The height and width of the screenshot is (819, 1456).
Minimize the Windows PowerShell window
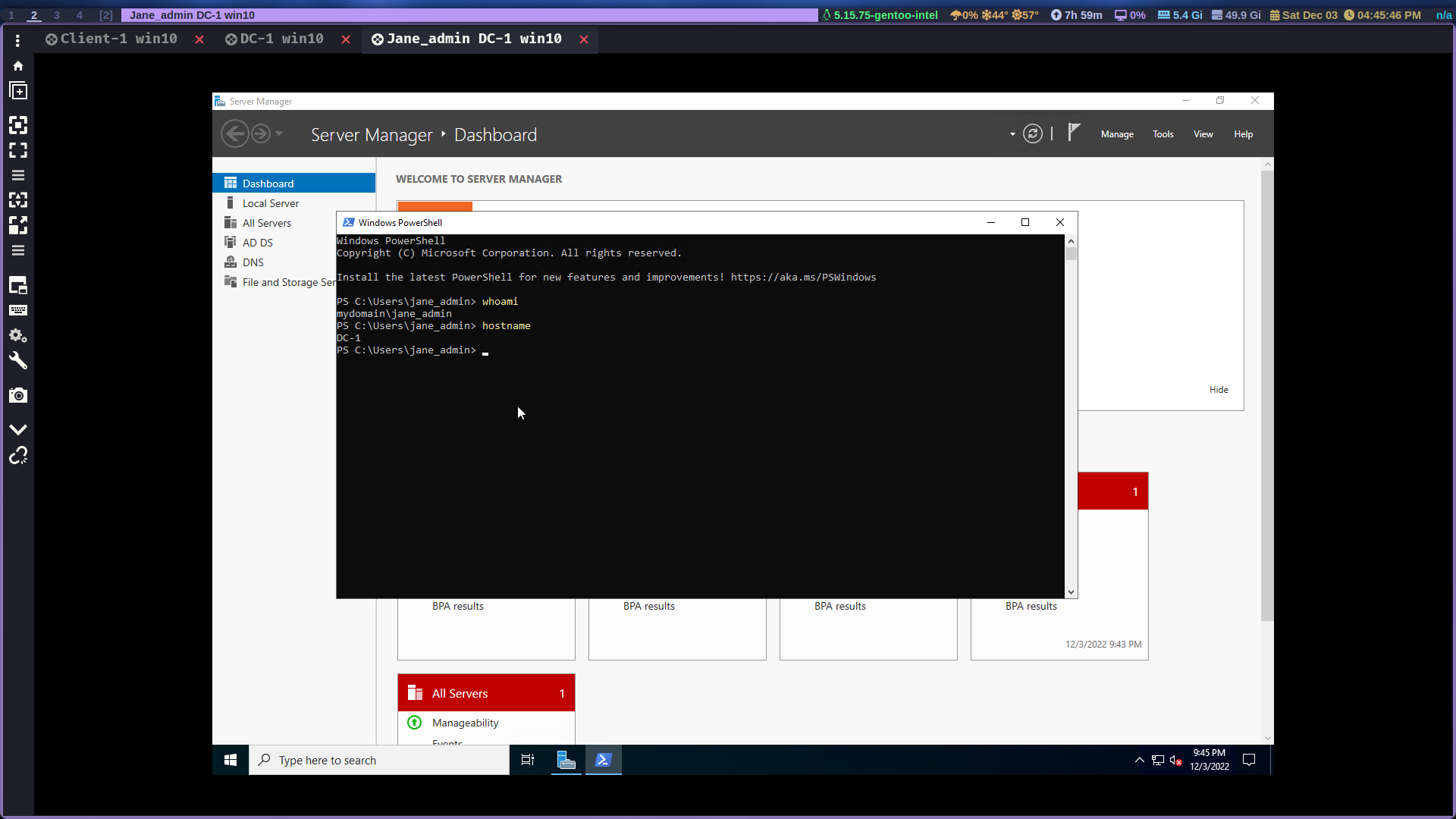[x=990, y=222]
